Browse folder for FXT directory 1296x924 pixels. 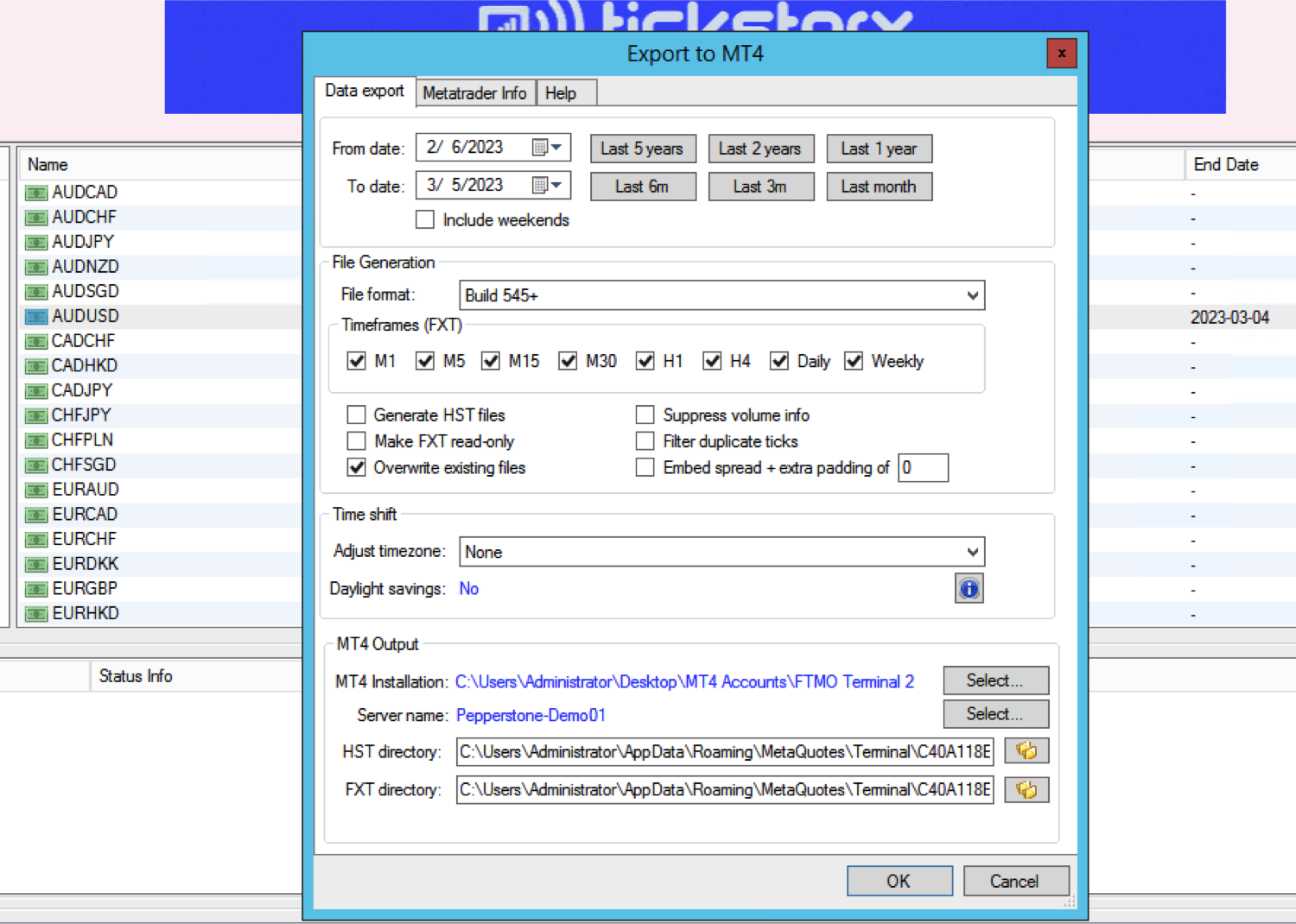pyautogui.click(x=1026, y=789)
